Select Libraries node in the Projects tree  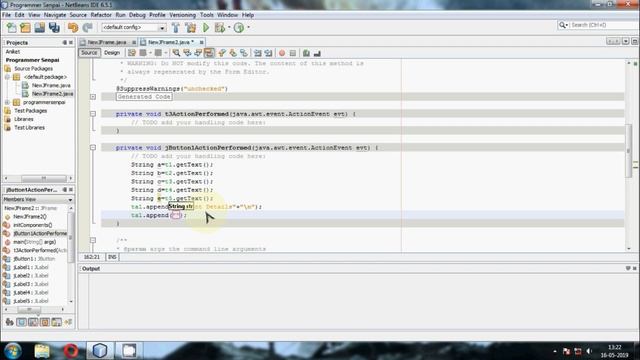[x=24, y=119]
